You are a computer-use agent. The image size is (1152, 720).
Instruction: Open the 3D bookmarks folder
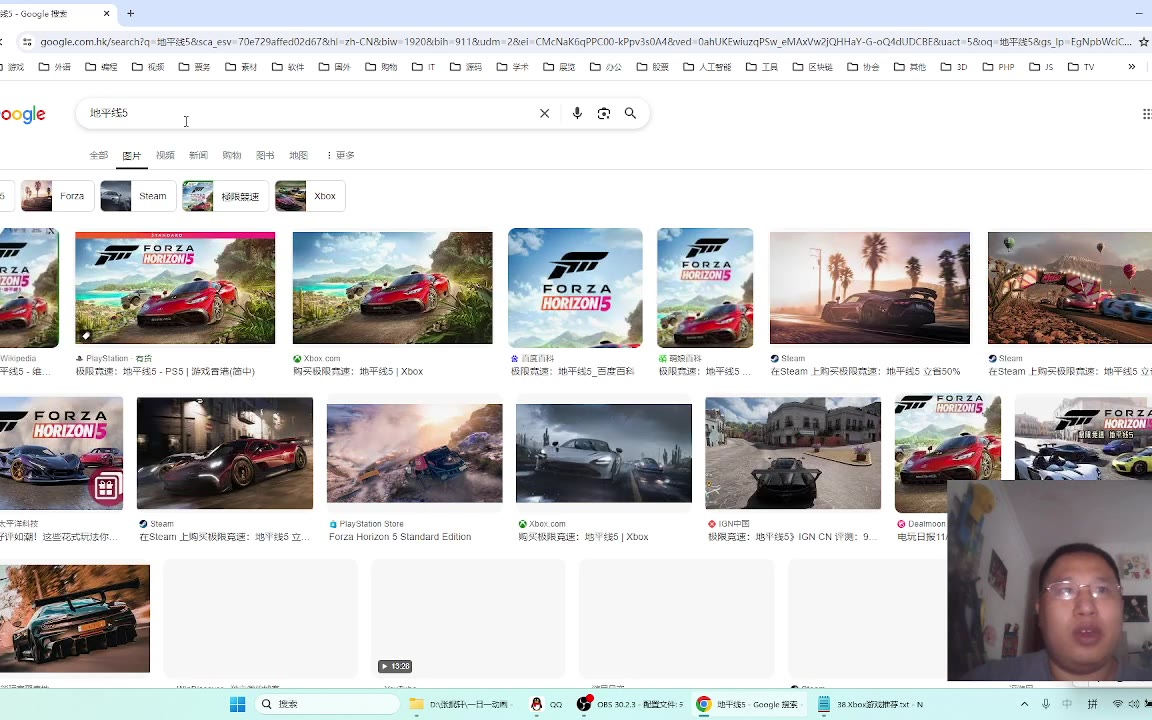954,67
